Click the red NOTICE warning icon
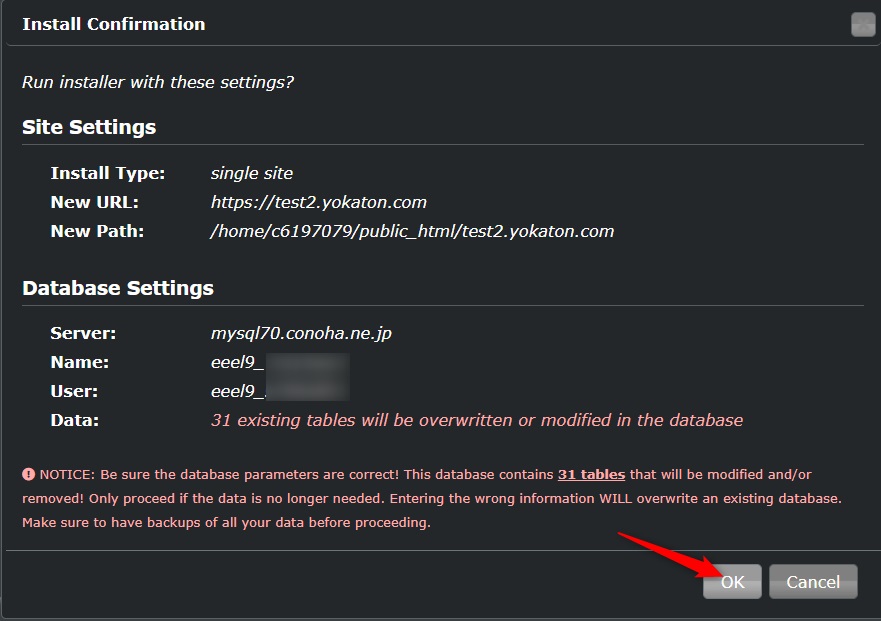Screen dimensions: 881x621 pos(29,474)
